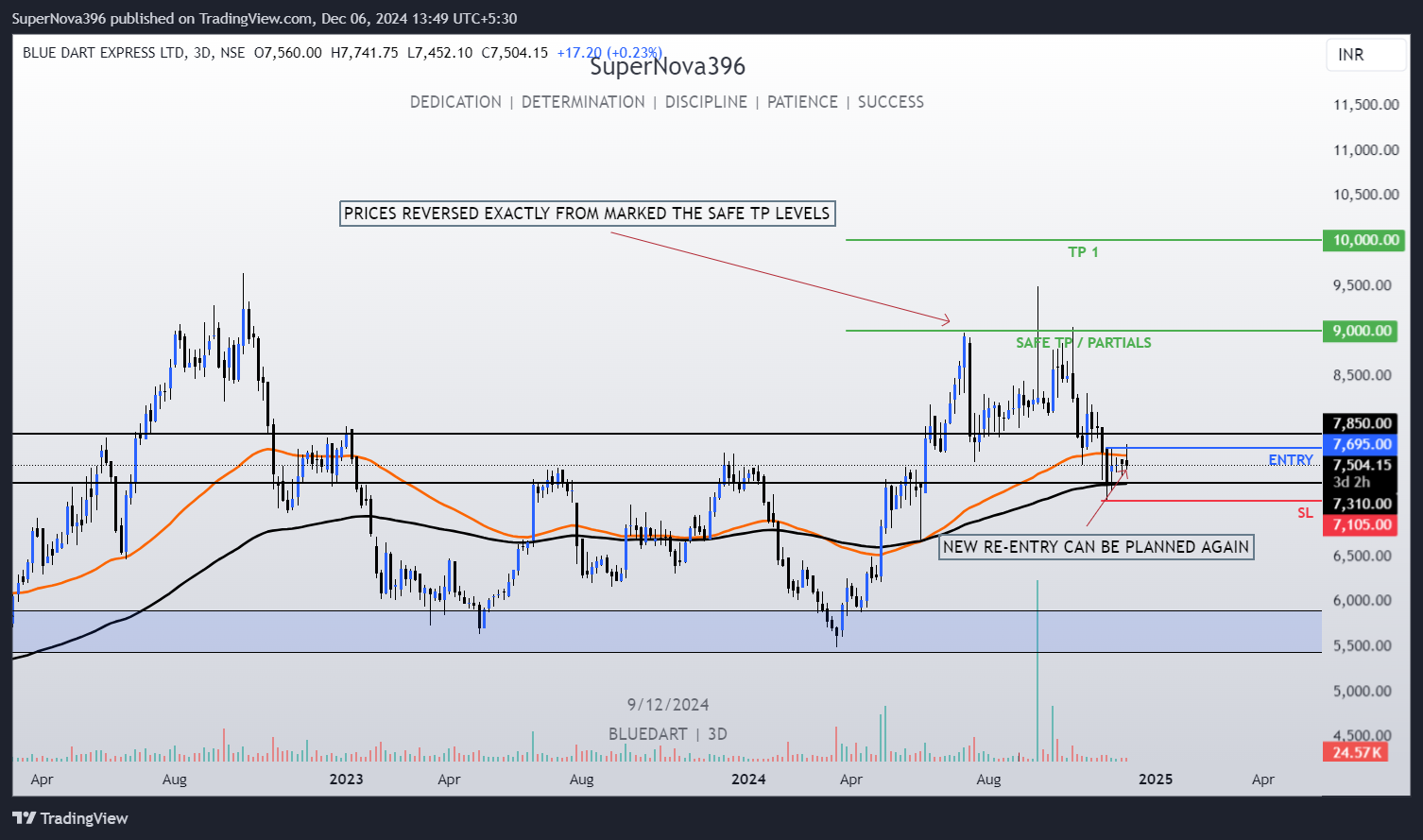Screen dimensions: 1423x840
Task: Click the BLUE DART EXPRESS LTD symbol title
Action: pyautogui.click(x=104, y=53)
